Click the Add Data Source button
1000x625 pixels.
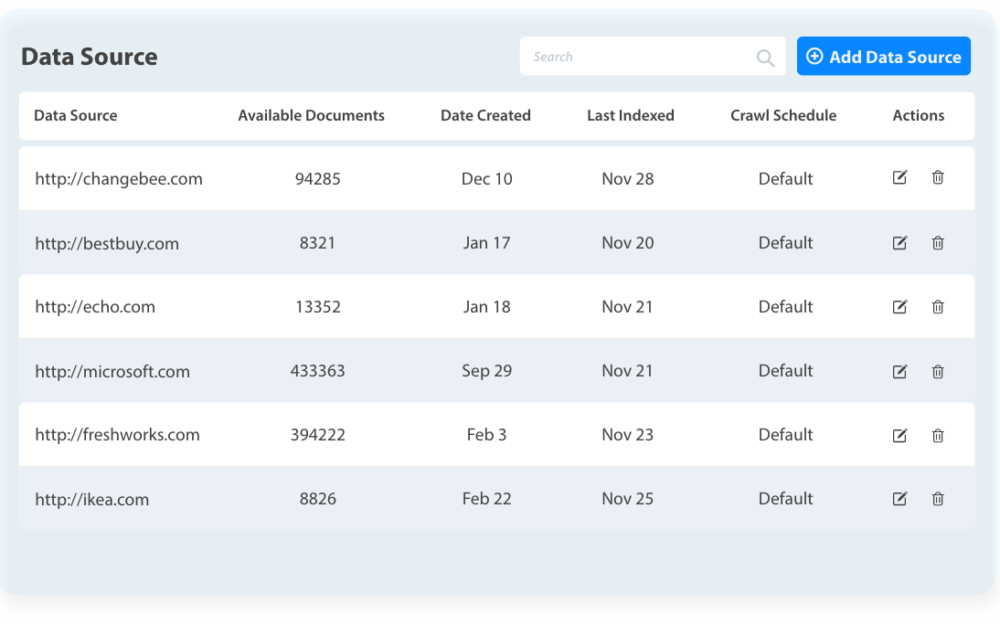tap(884, 56)
